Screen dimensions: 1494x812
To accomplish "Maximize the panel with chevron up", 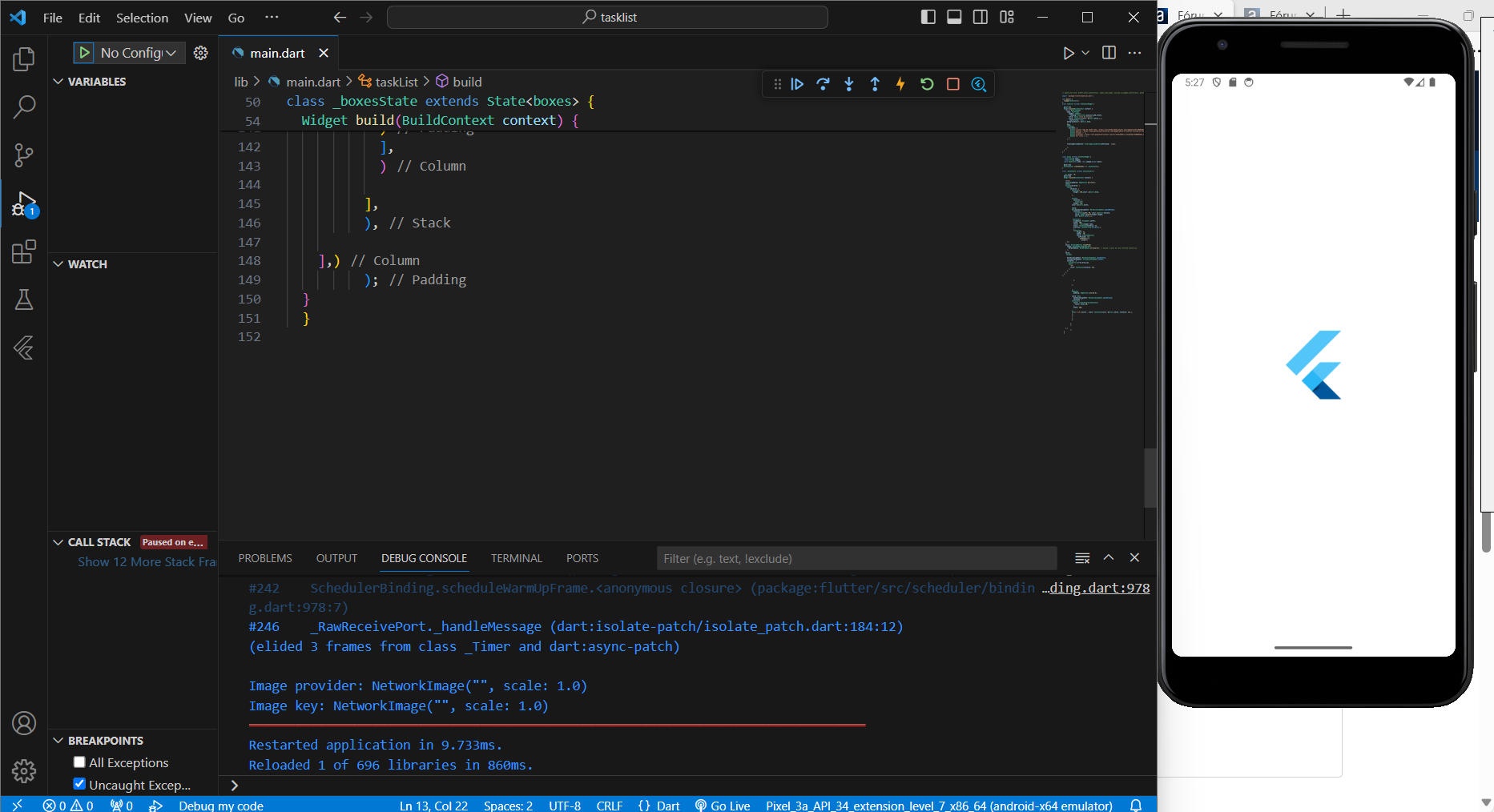I will tap(1109, 557).
